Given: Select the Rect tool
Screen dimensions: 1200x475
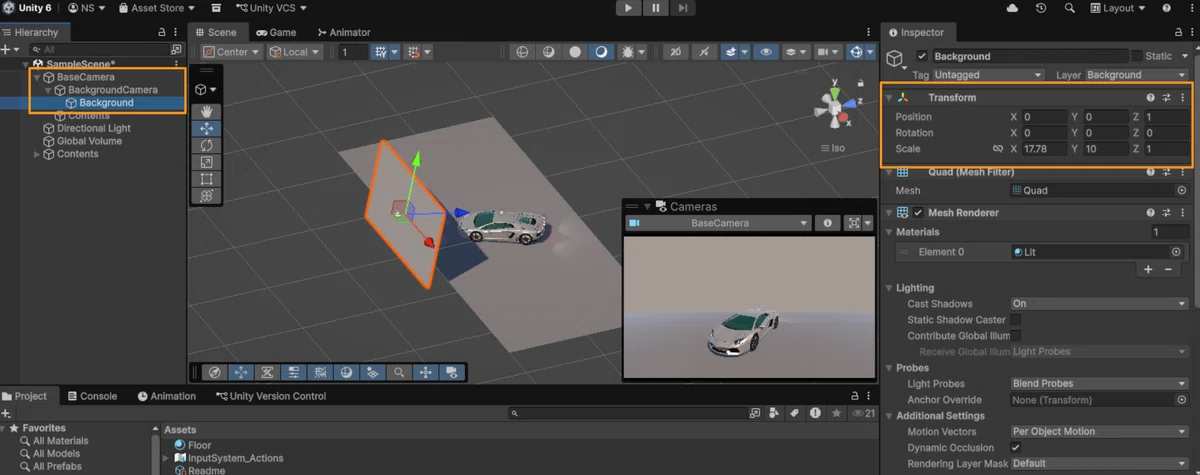Looking at the screenshot, I should pyautogui.click(x=206, y=179).
